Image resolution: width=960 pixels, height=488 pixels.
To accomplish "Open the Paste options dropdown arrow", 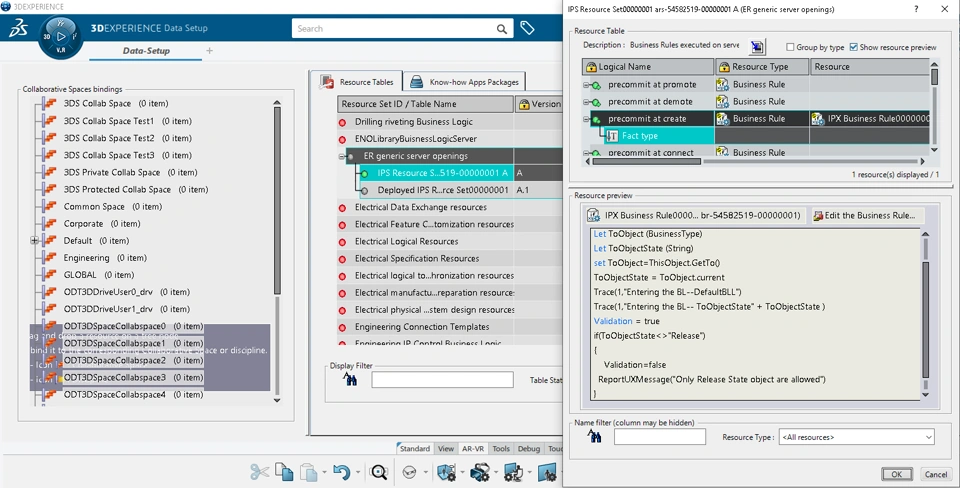I will (x=324, y=472).
